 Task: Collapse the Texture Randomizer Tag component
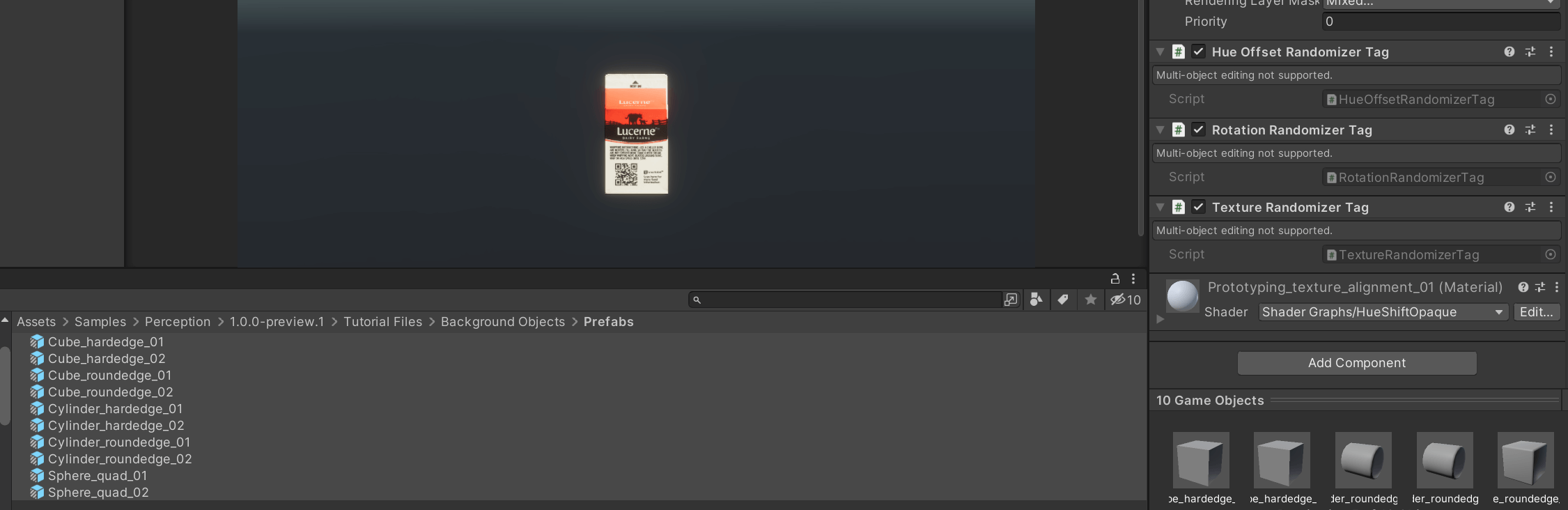coord(1160,207)
